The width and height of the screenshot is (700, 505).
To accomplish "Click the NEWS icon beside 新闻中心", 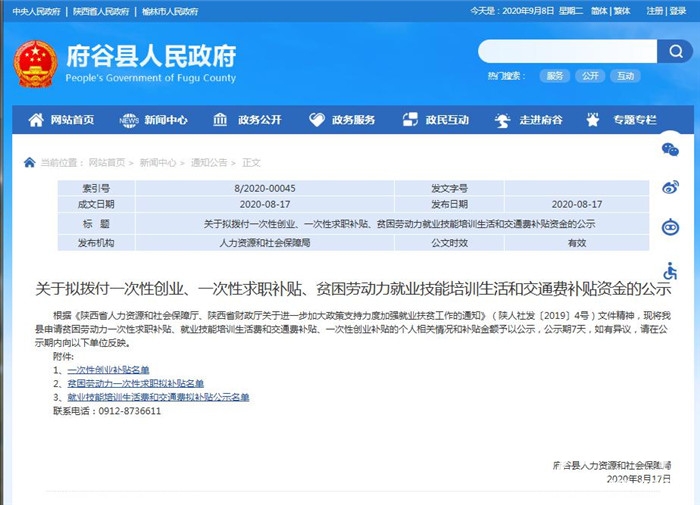I will (x=129, y=120).
